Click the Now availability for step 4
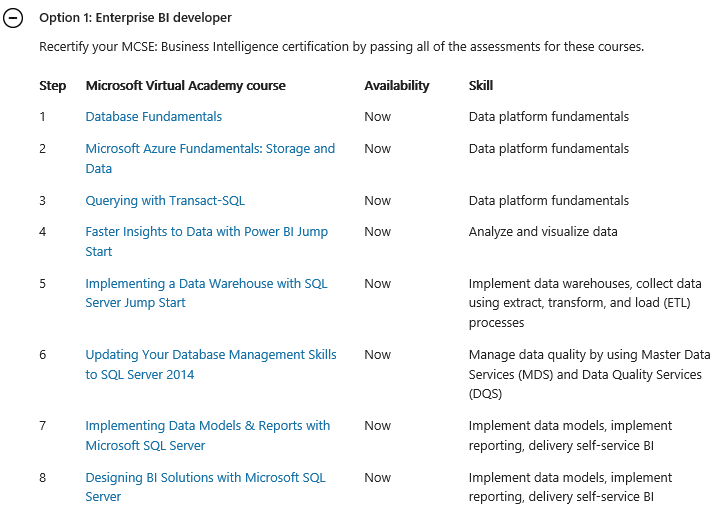Viewport: 726px width, 520px height. pos(377,232)
